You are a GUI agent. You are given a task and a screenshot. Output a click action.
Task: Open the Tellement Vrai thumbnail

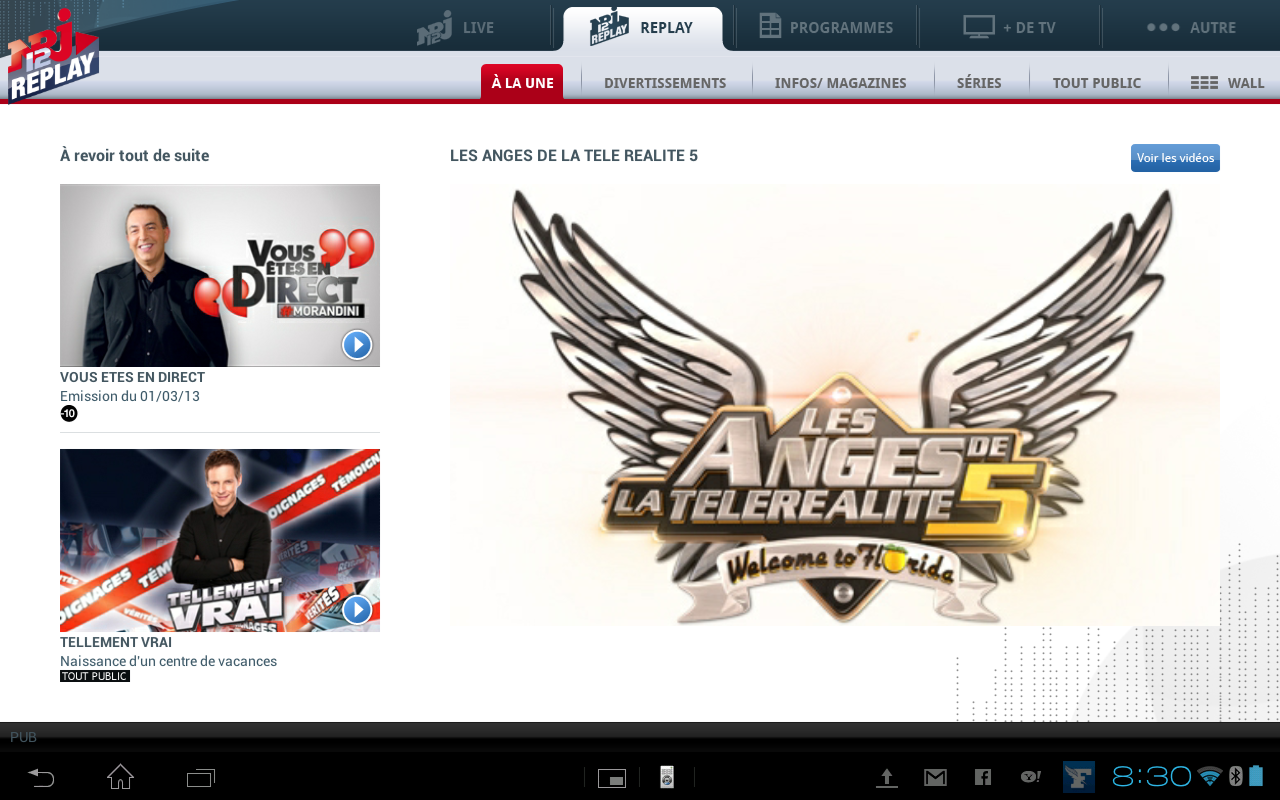(x=220, y=540)
